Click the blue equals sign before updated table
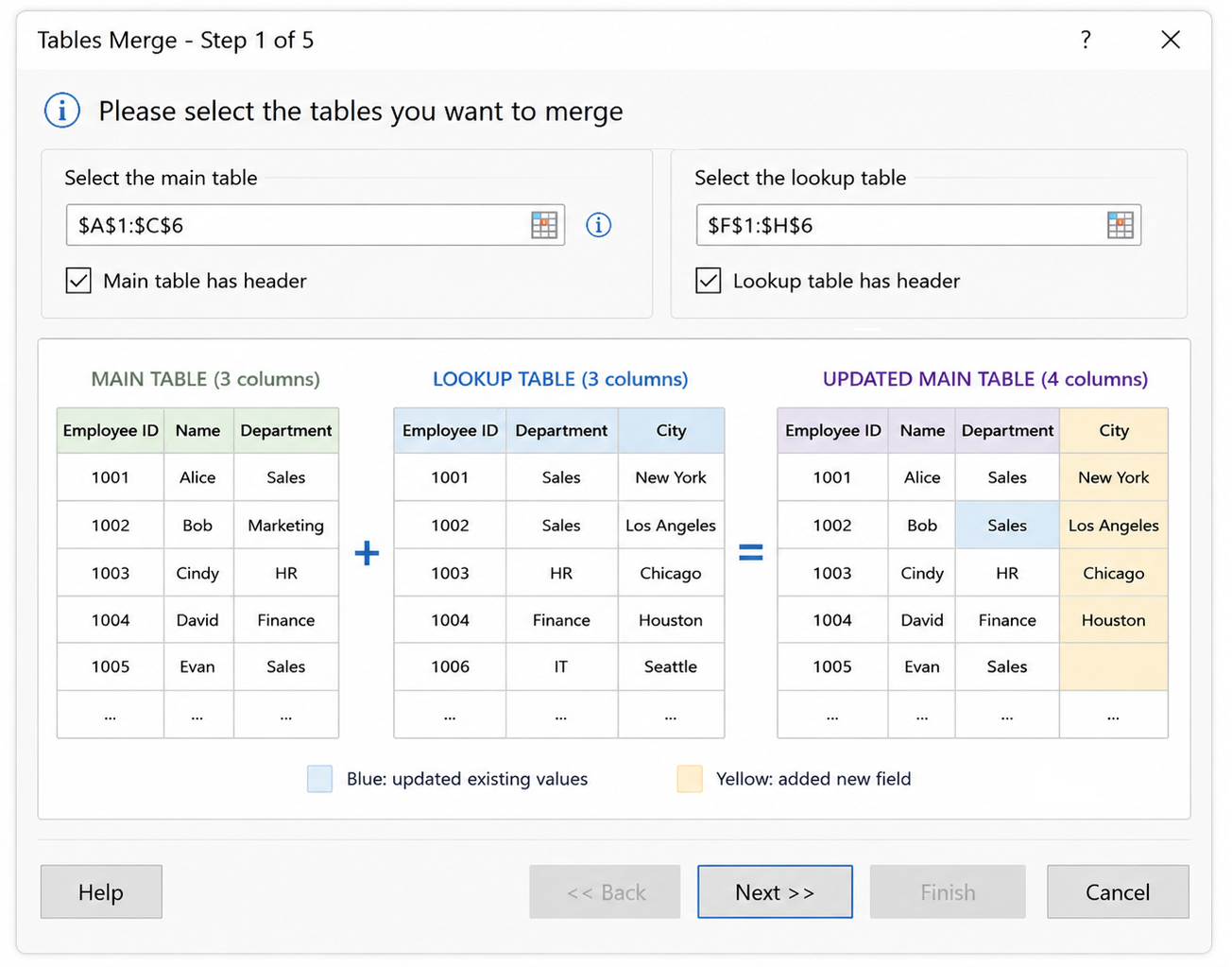 751,552
